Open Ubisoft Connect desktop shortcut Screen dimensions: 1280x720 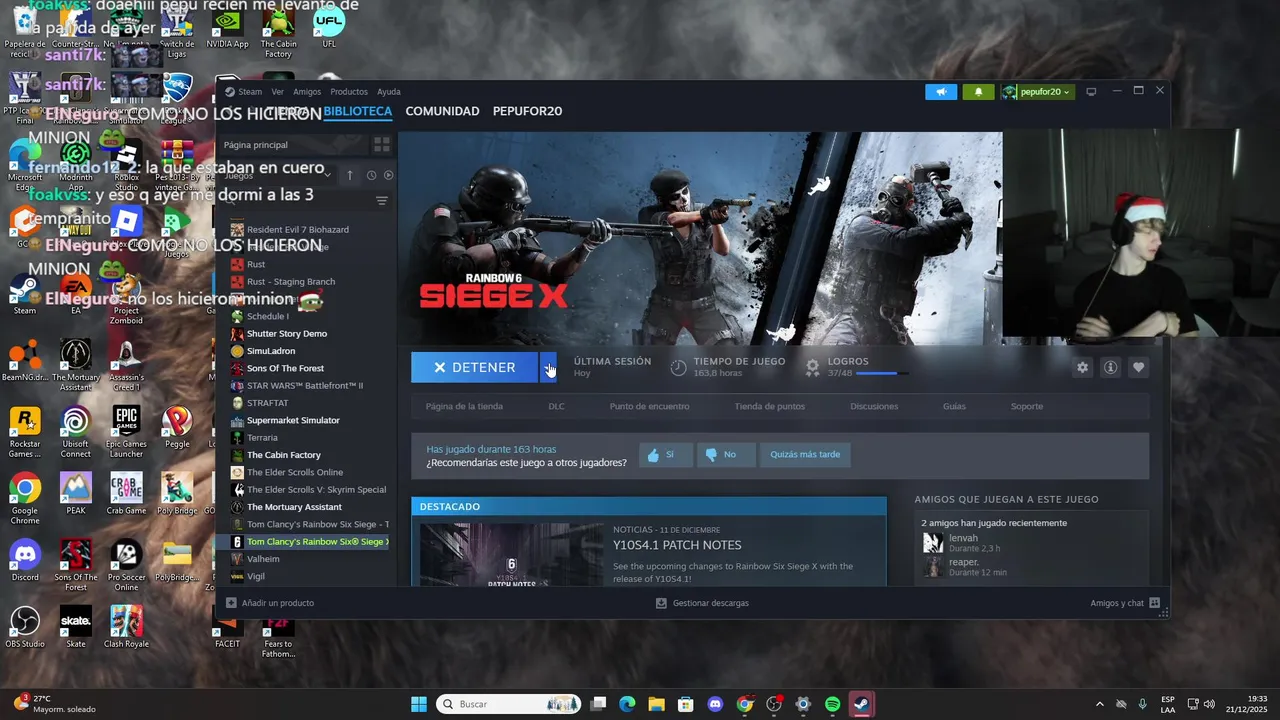[75, 431]
